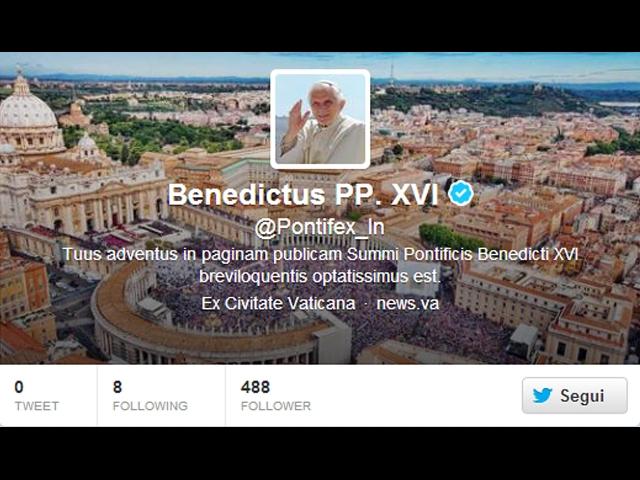
Task: Click the Twitter bird icon beside Segui
Action: (x=542, y=396)
